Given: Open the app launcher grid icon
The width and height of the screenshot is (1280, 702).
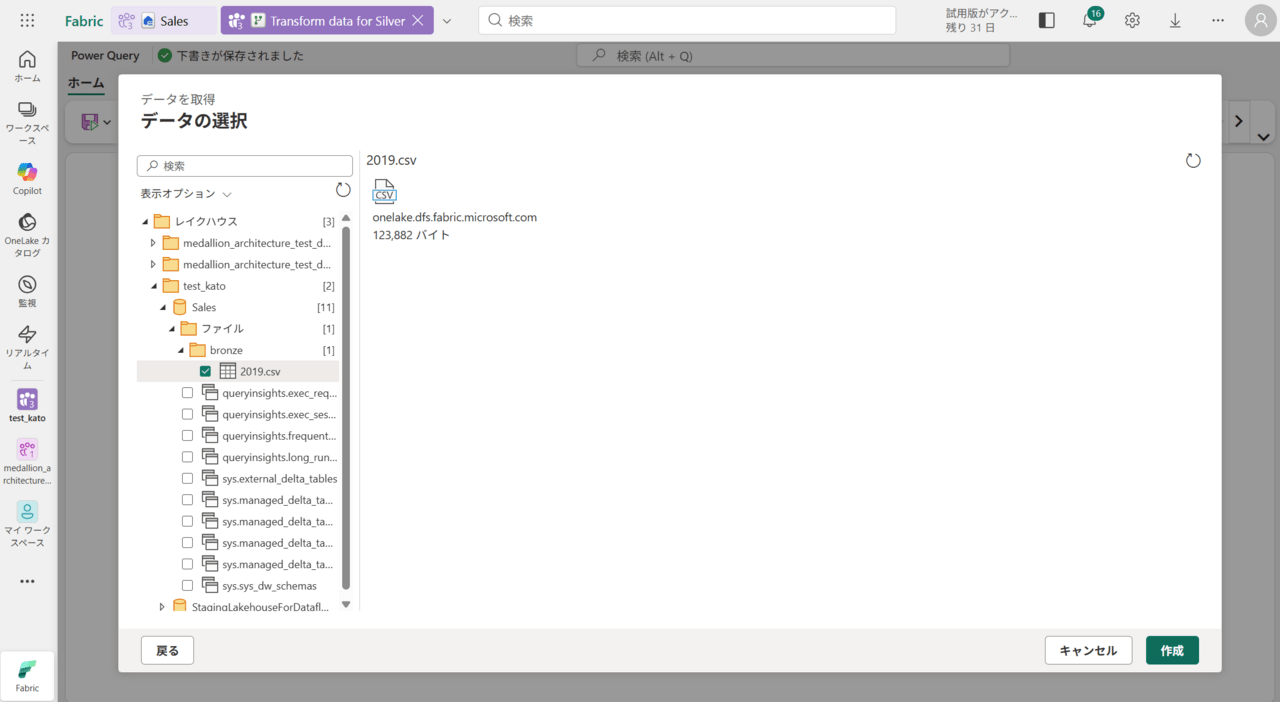Looking at the screenshot, I should point(27,20).
